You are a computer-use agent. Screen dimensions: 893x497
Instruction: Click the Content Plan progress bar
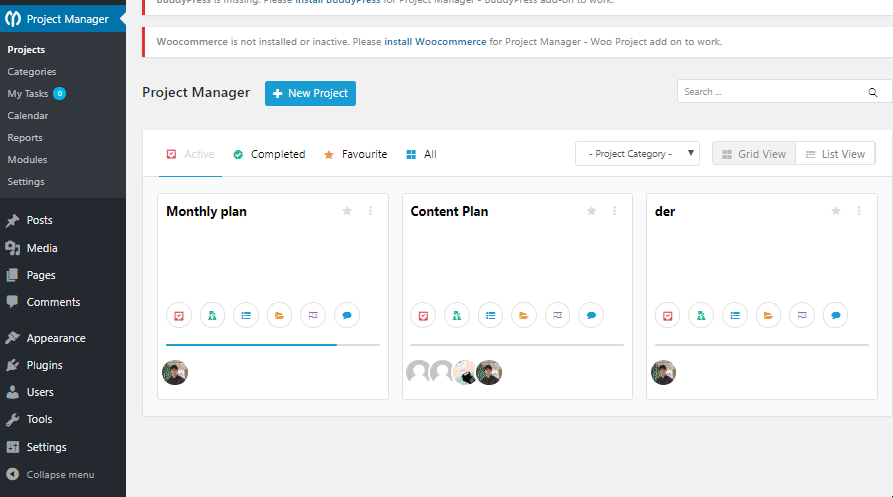517,345
